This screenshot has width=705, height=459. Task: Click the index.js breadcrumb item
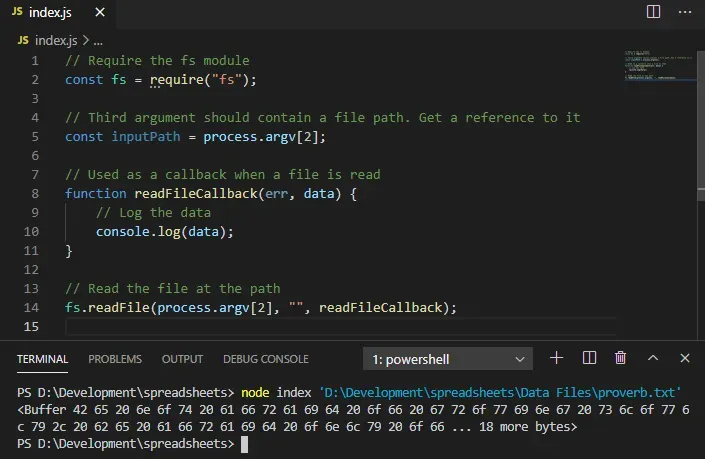pos(55,41)
